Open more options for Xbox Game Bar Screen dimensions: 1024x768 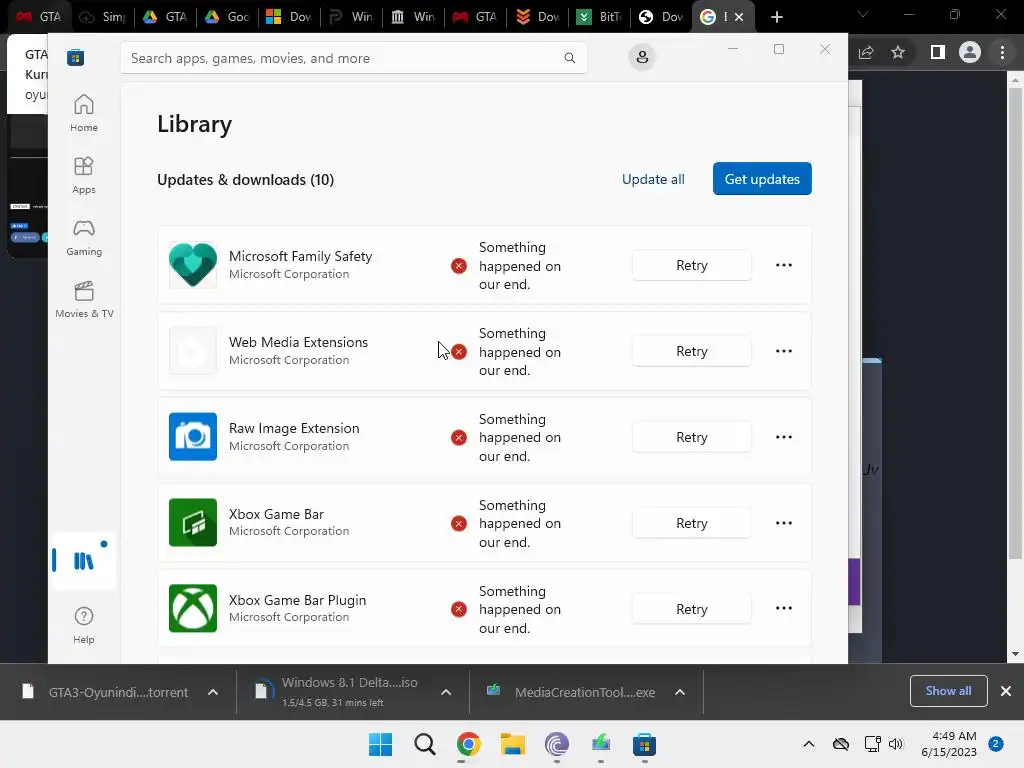[784, 523]
